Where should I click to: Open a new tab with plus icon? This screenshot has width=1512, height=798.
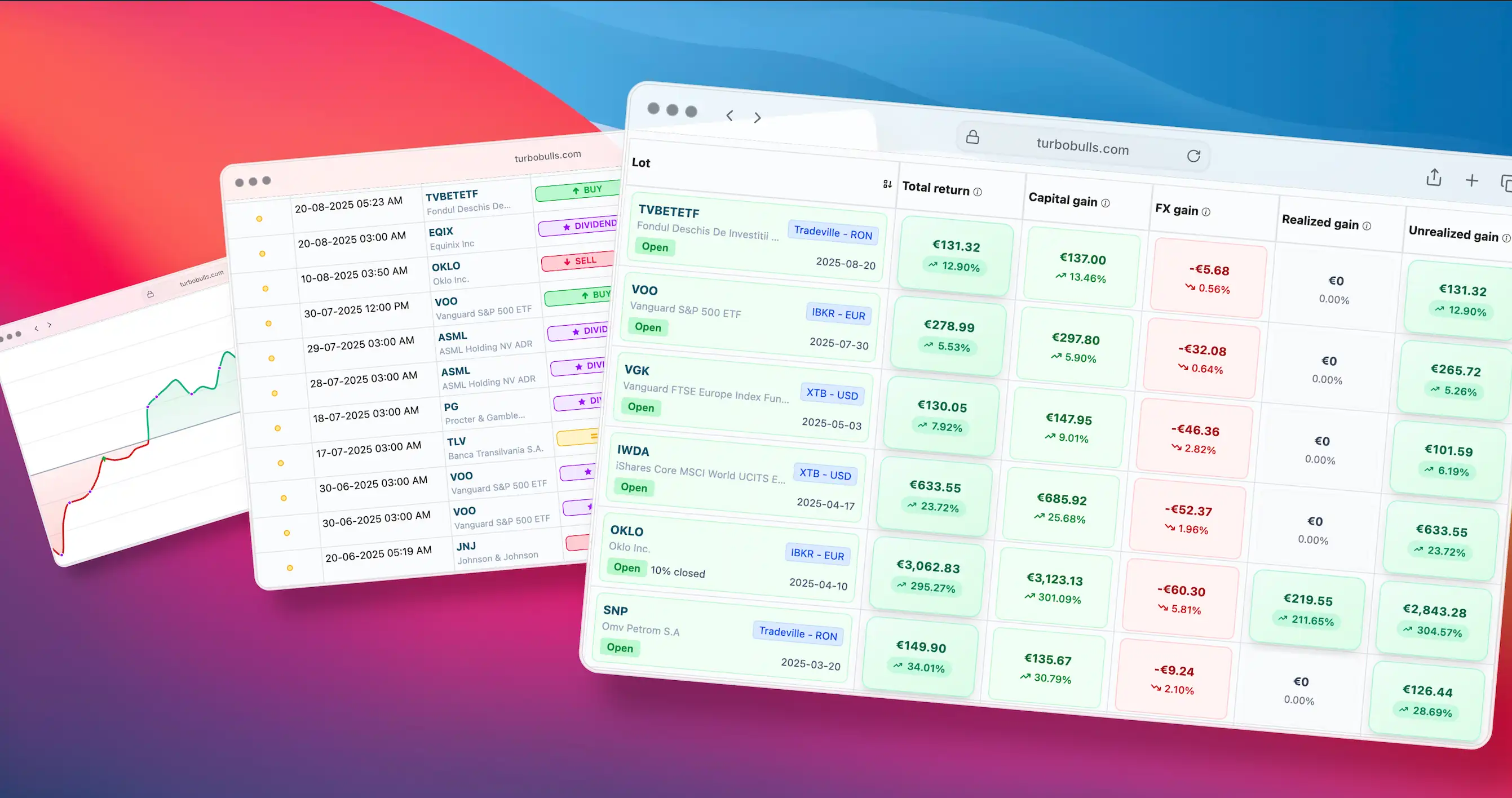coord(1471,181)
